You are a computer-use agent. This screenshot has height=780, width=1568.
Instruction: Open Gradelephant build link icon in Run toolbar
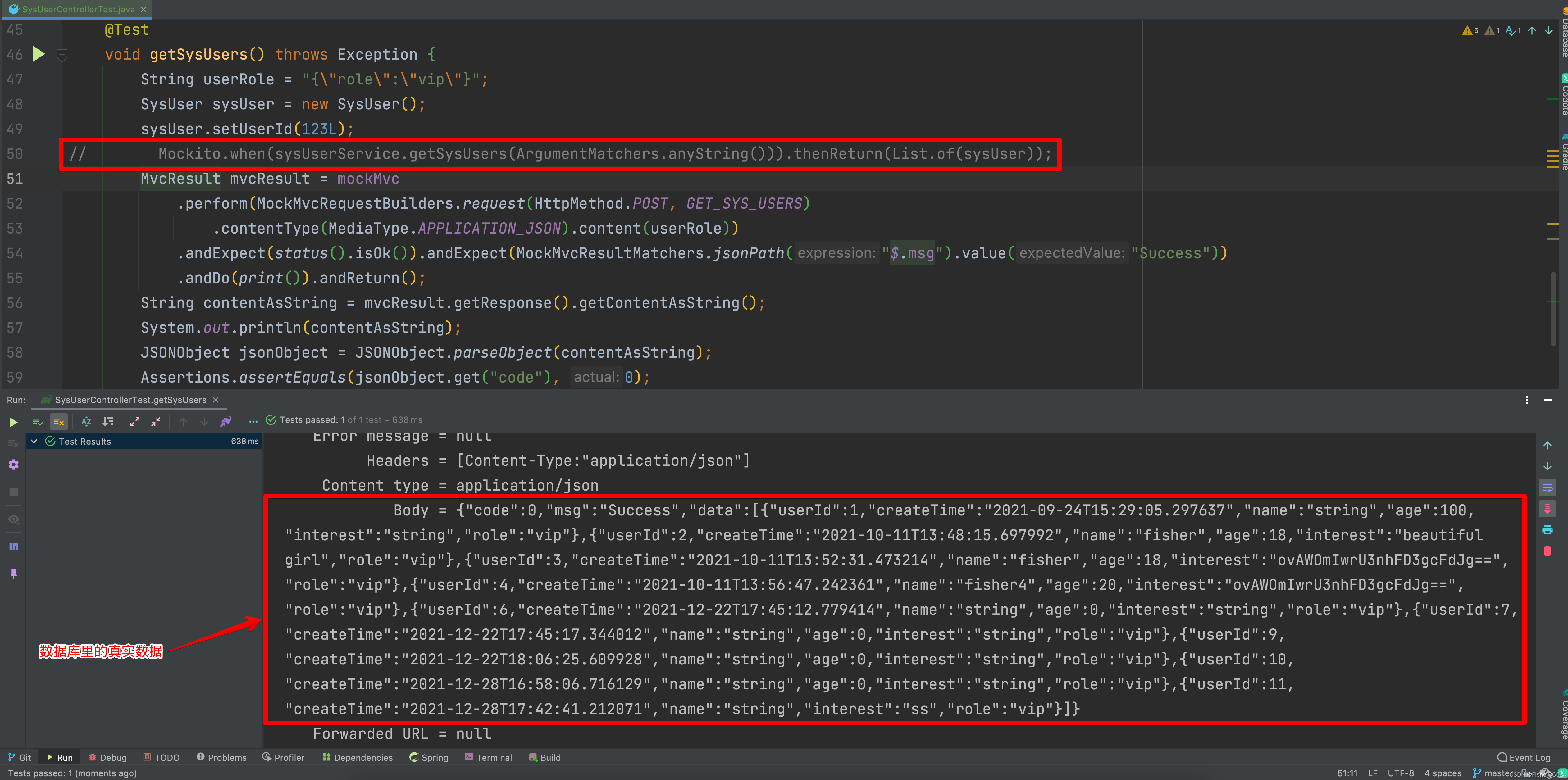[x=226, y=421]
